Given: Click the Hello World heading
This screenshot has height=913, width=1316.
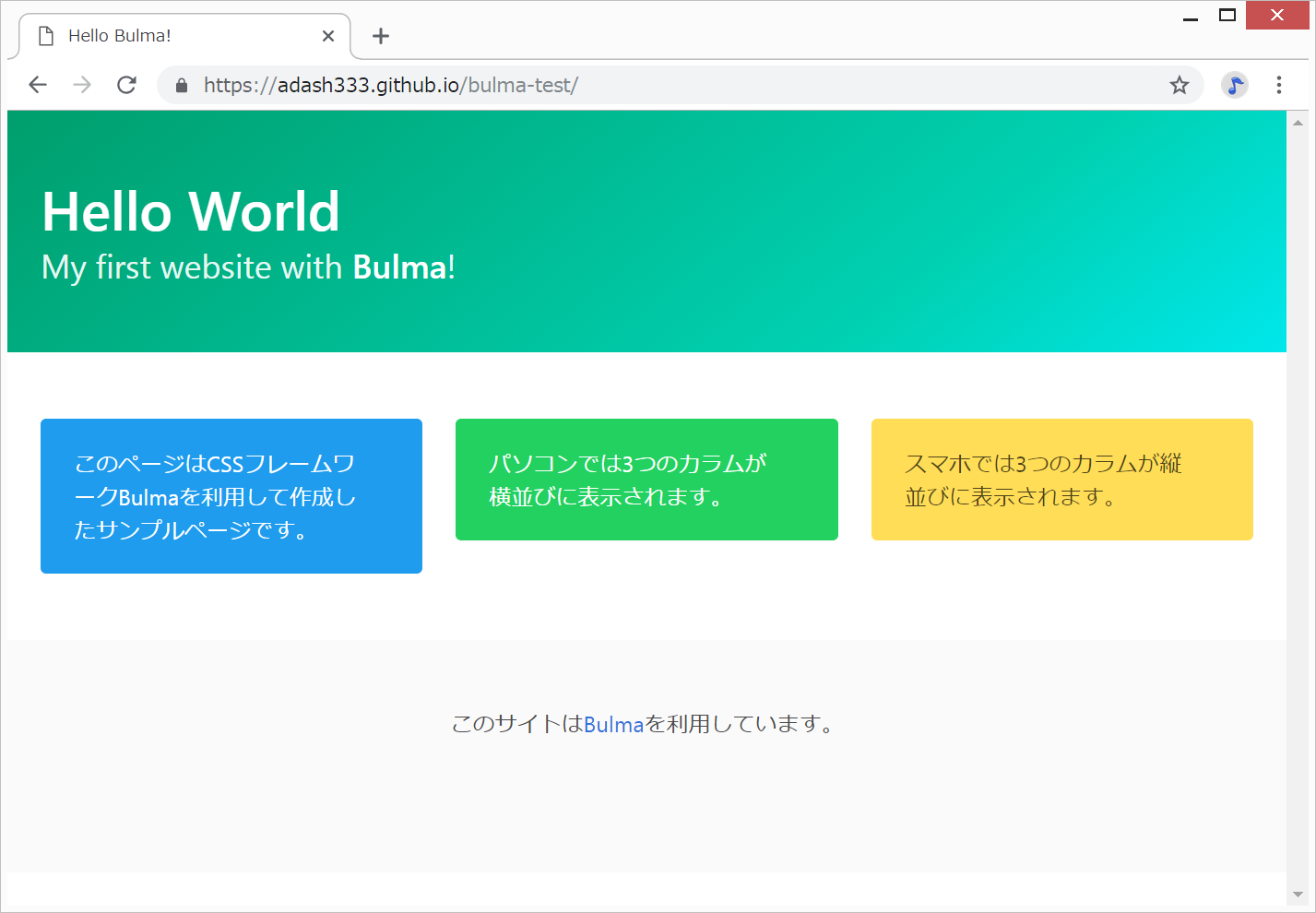Looking at the screenshot, I should point(191,212).
